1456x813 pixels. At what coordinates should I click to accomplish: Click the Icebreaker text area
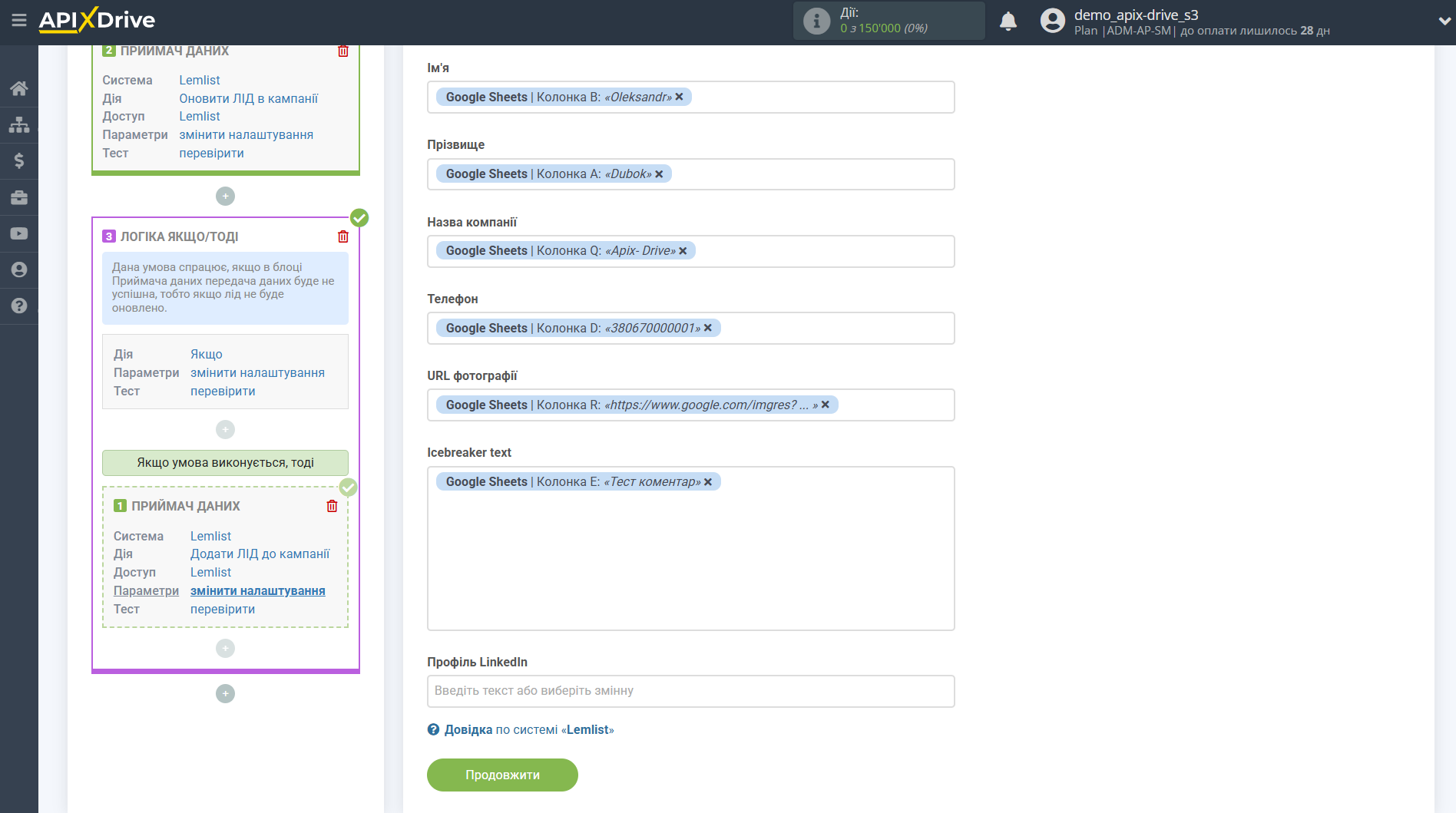[x=690, y=548]
